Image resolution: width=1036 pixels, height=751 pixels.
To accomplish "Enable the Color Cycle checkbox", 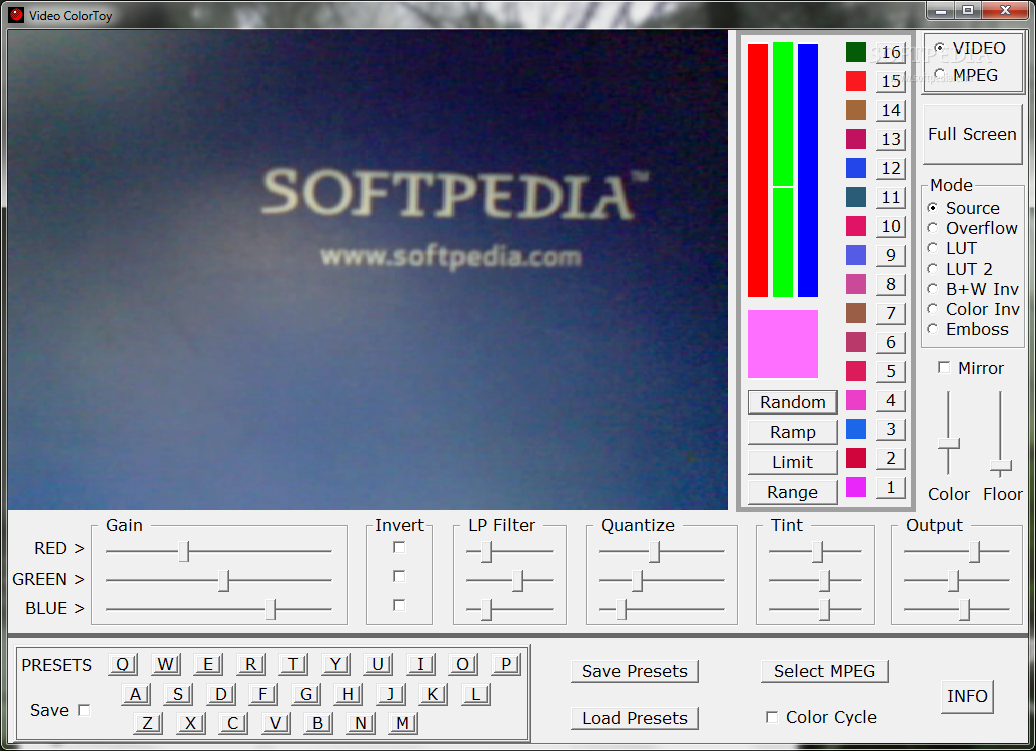I will coord(771,717).
